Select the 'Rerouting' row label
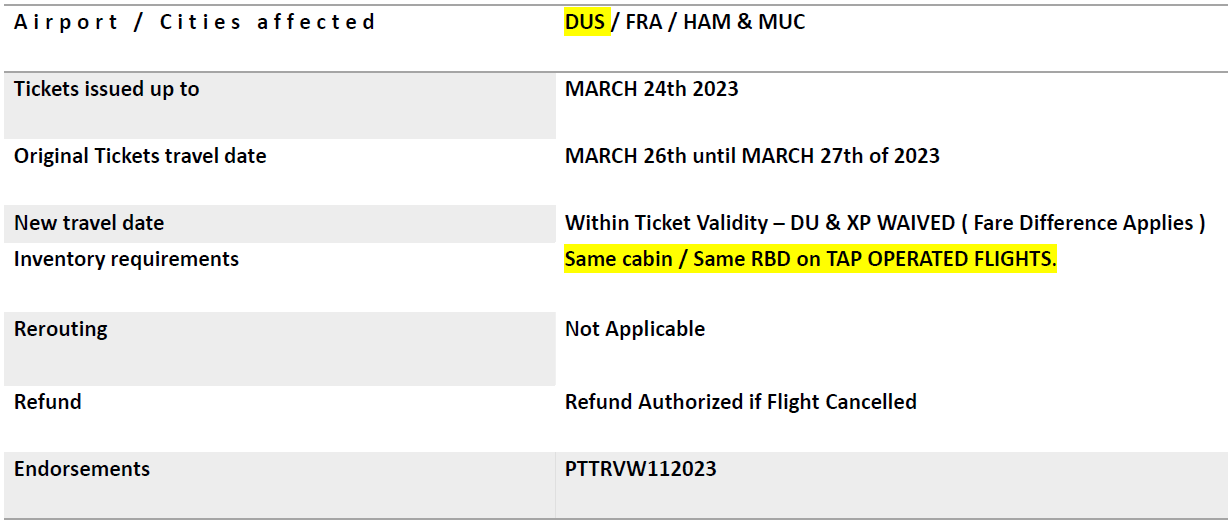This screenshot has width=1228, height=532. tap(61, 329)
